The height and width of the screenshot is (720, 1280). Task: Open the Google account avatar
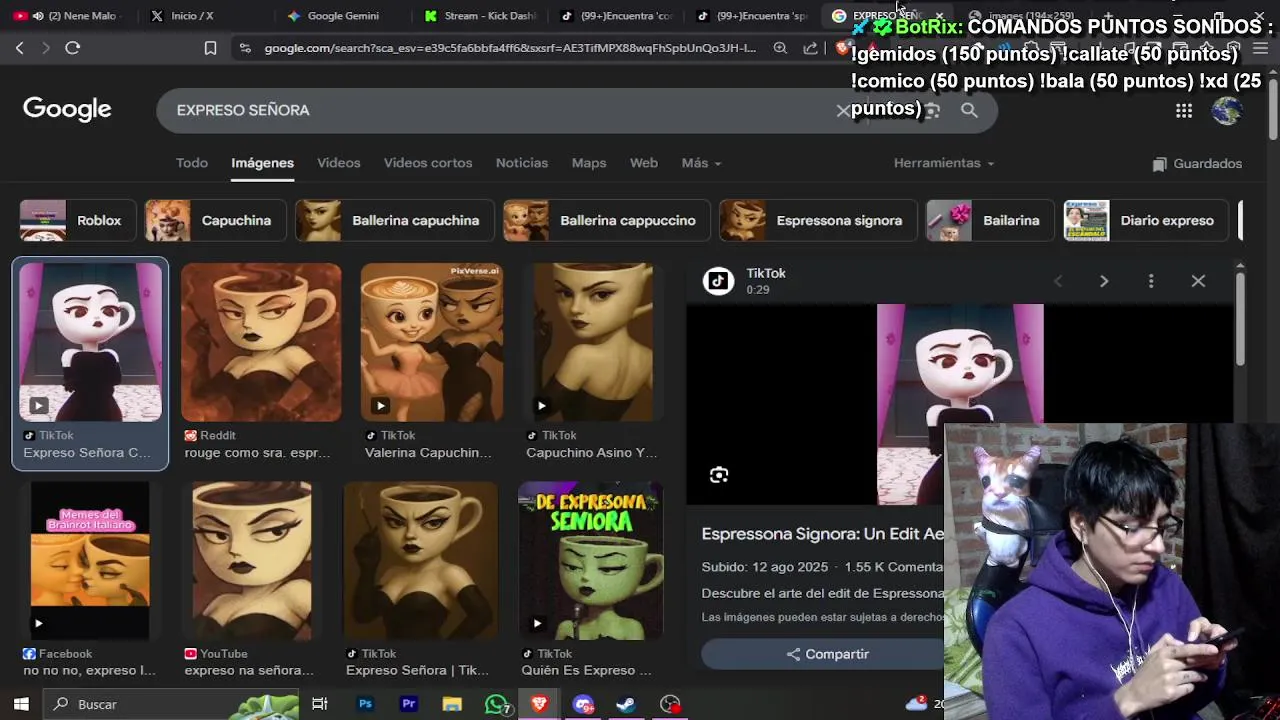coord(1227,110)
